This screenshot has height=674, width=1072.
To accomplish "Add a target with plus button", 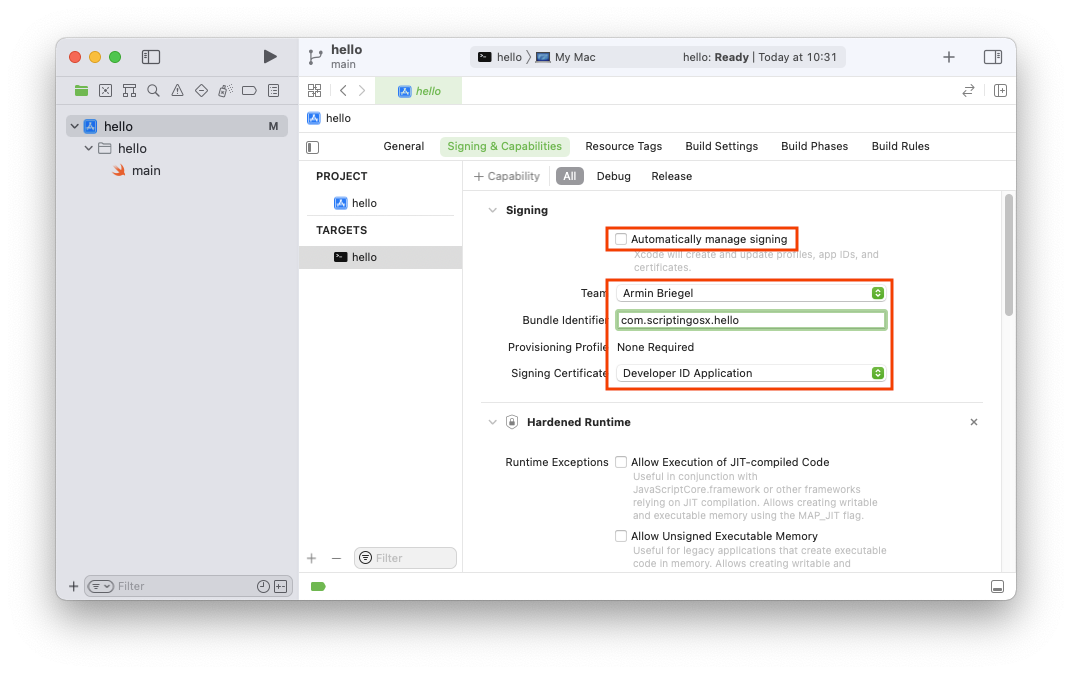I will coord(312,558).
